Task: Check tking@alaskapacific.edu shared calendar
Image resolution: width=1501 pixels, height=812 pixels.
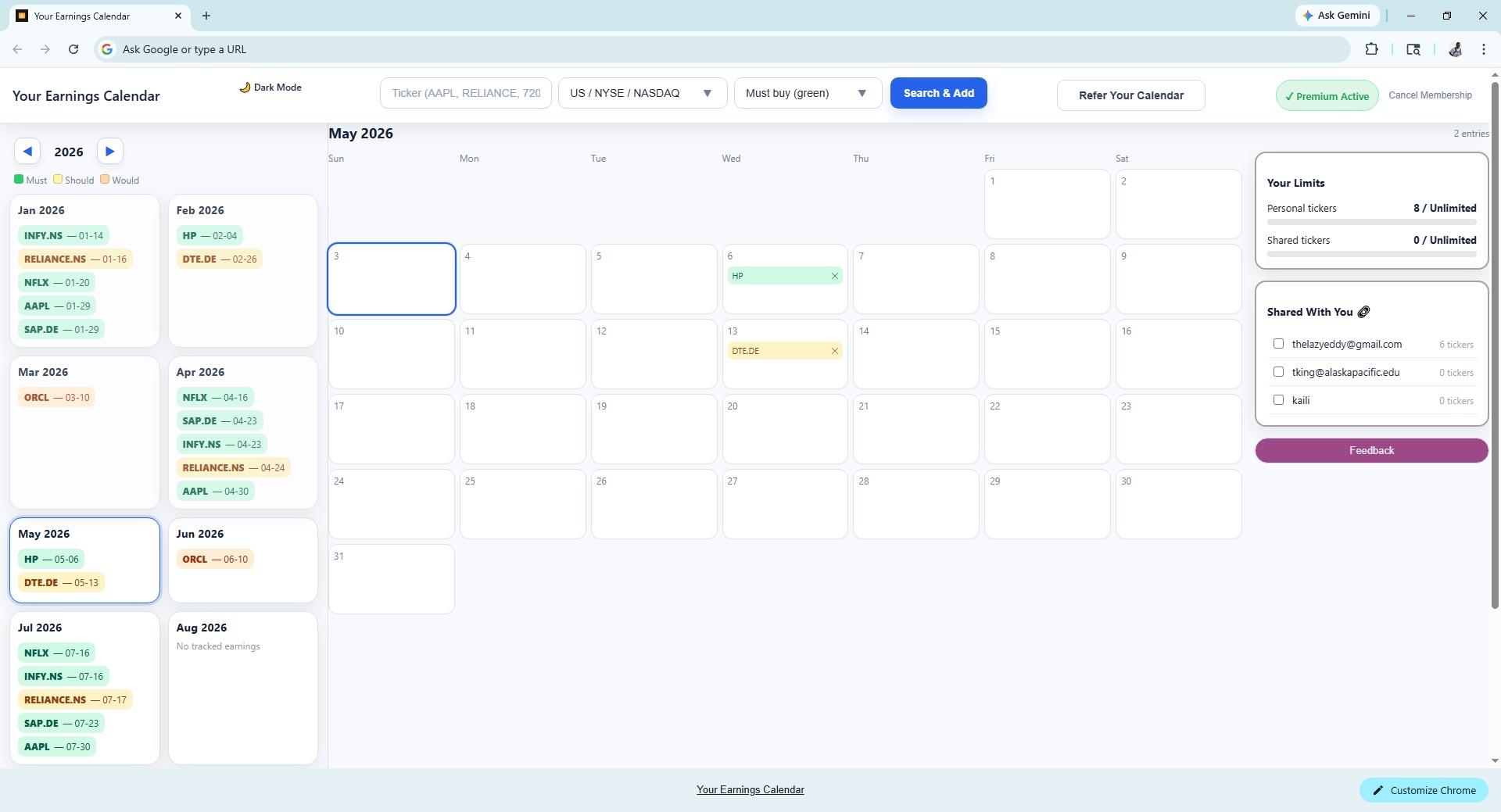Action: (x=1278, y=372)
